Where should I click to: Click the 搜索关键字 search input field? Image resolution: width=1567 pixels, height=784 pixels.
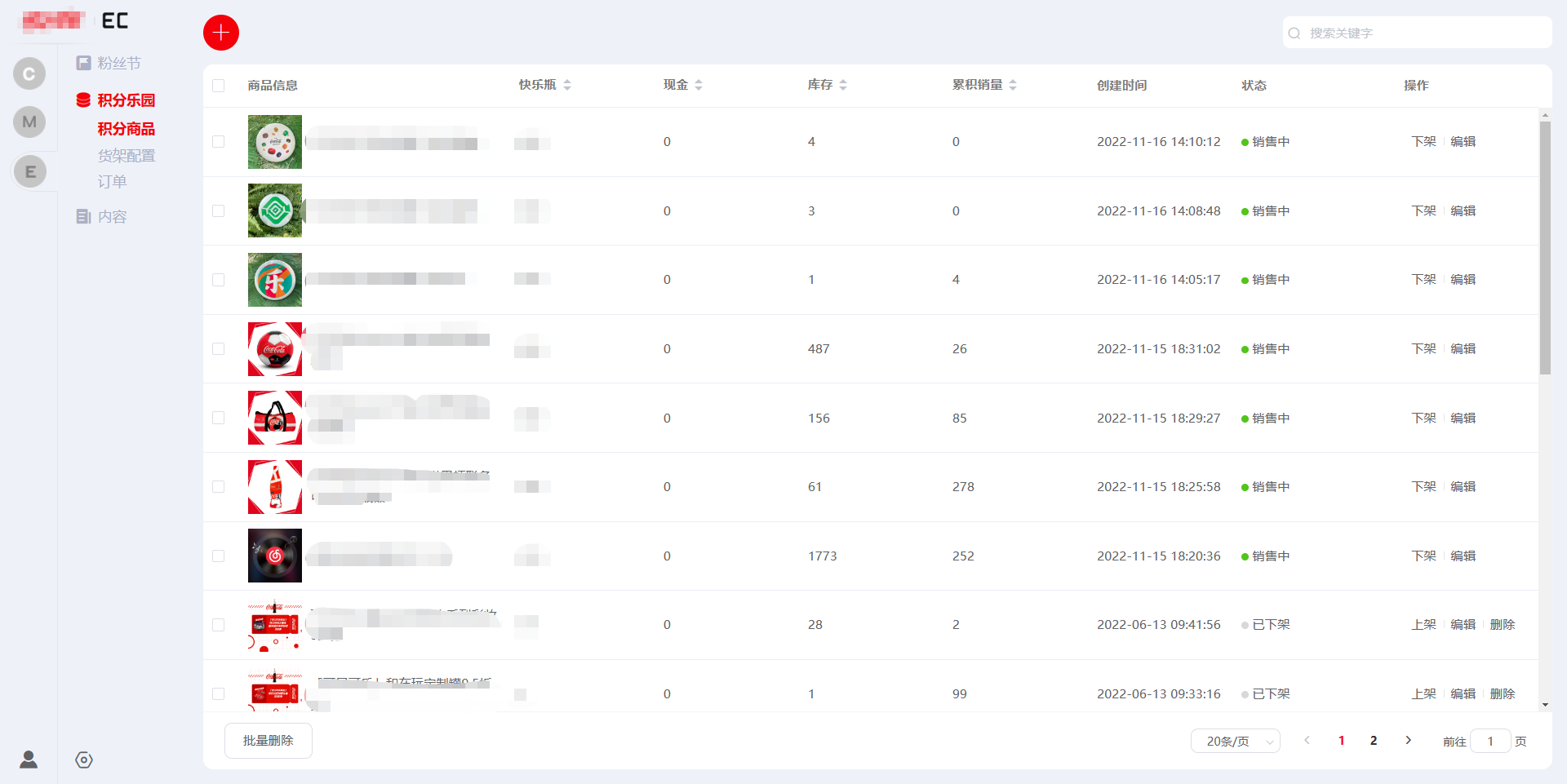(x=1420, y=33)
